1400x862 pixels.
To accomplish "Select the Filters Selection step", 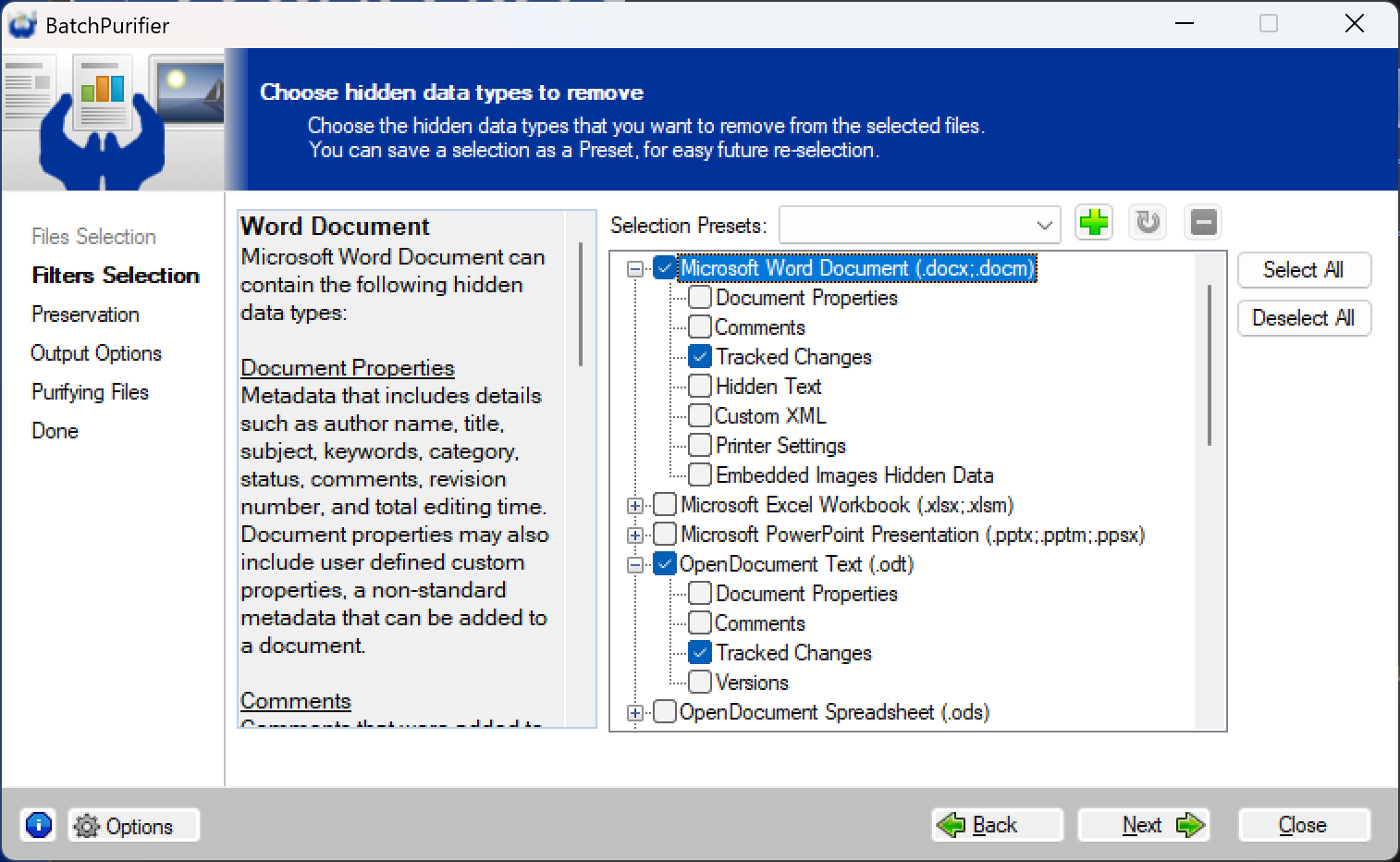I will point(116,276).
